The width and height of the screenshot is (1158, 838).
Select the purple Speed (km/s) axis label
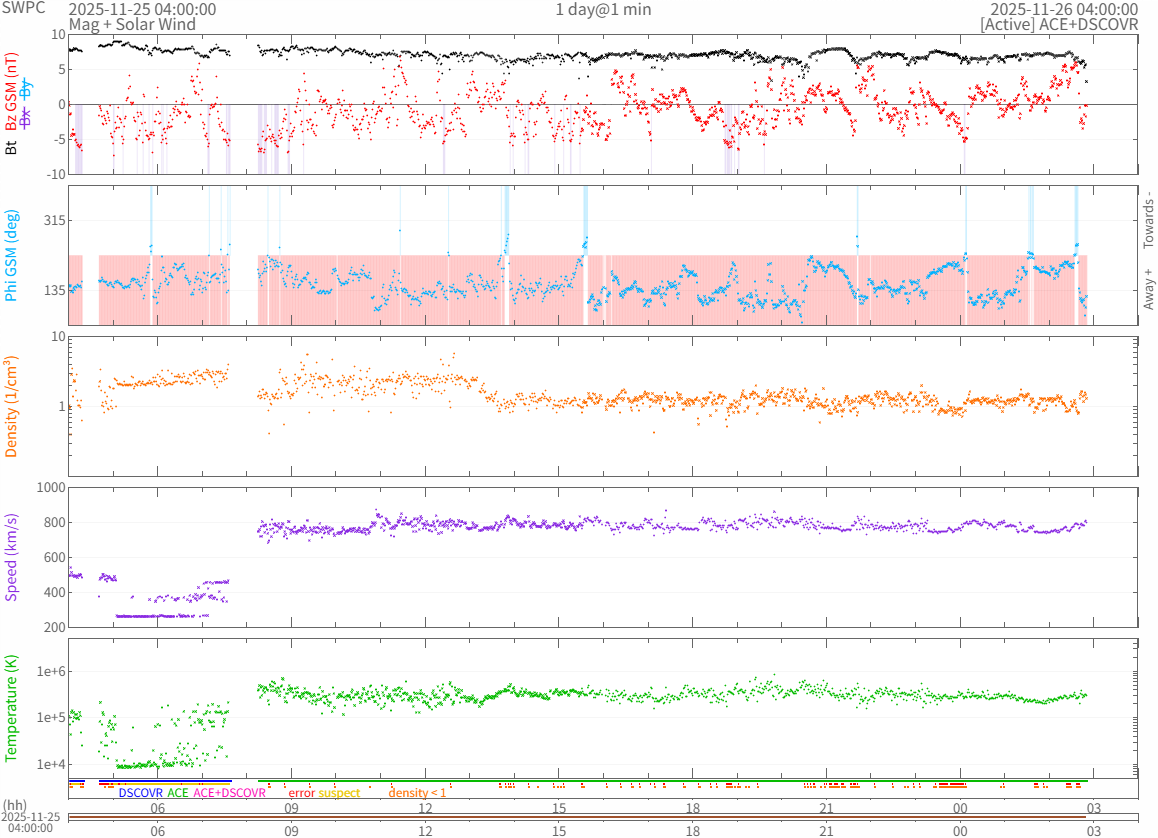tap(12, 557)
